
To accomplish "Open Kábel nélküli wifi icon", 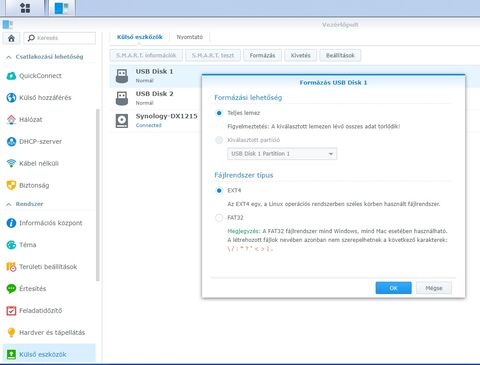I will [11, 163].
